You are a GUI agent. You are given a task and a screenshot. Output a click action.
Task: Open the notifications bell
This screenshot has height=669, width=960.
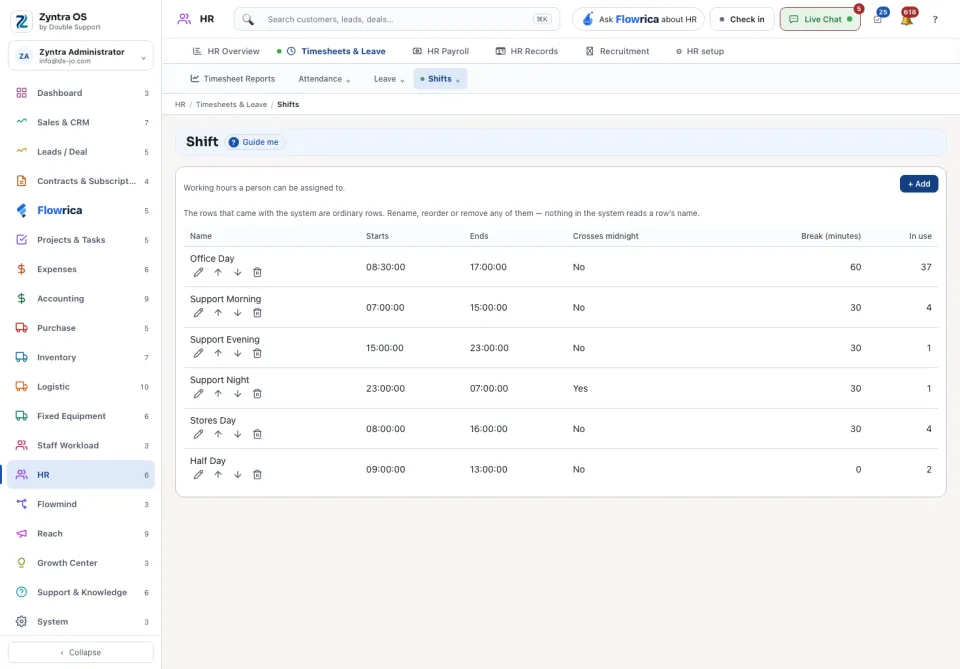(907, 19)
